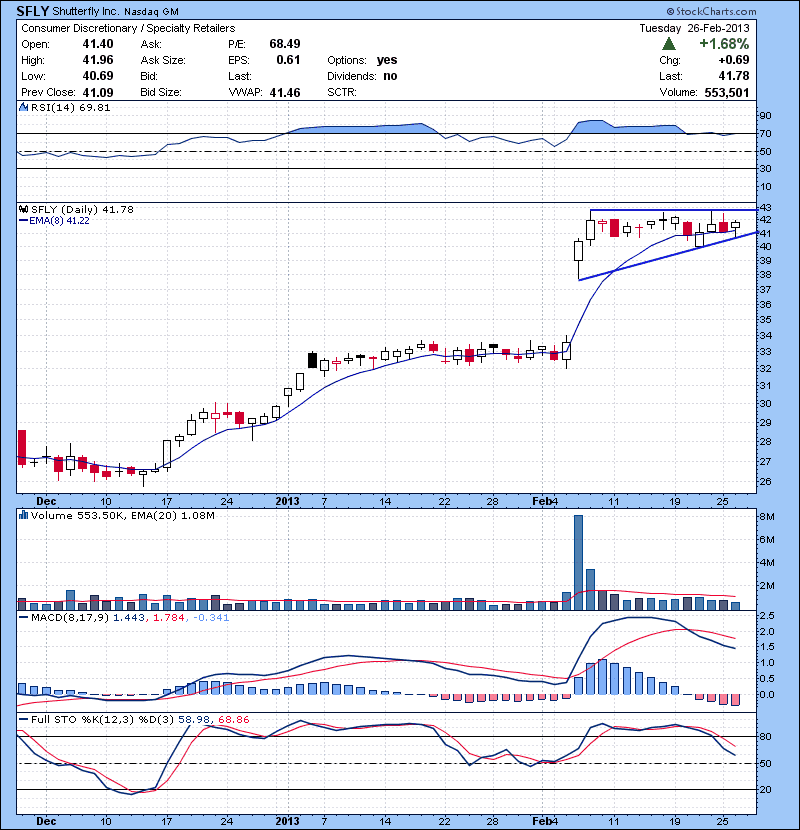Click the black filled candle in early January
Screen dimensions: 800x830
(x=312, y=360)
